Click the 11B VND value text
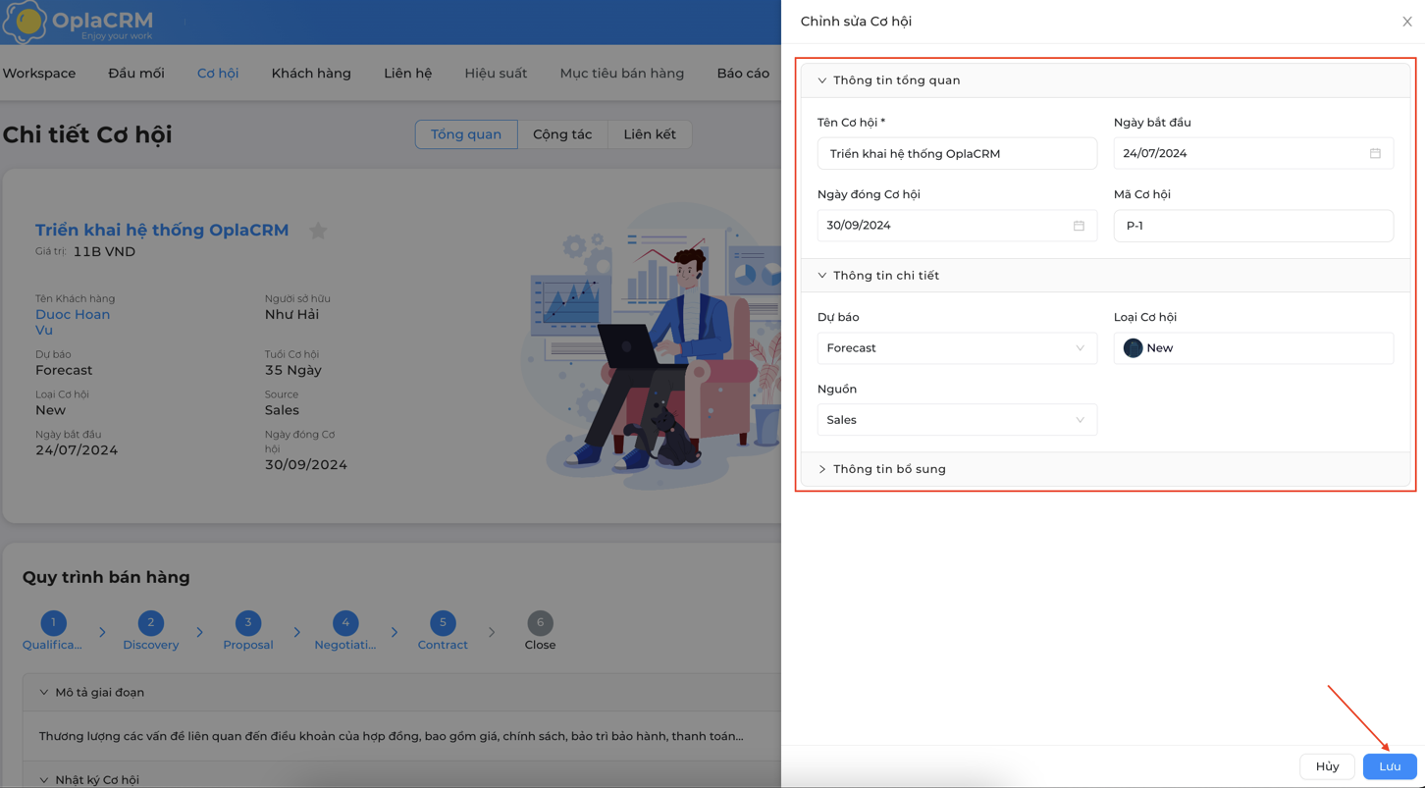This screenshot has width=1426, height=788. [x=104, y=252]
